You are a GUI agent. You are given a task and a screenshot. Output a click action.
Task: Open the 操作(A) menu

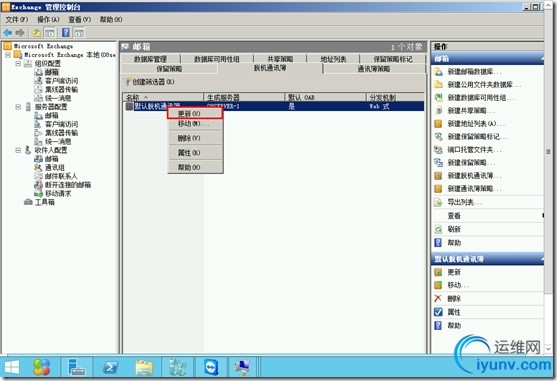48,20
